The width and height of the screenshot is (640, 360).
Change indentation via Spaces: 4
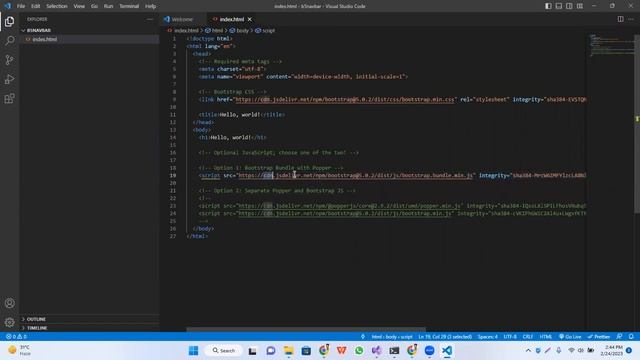point(488,337)
